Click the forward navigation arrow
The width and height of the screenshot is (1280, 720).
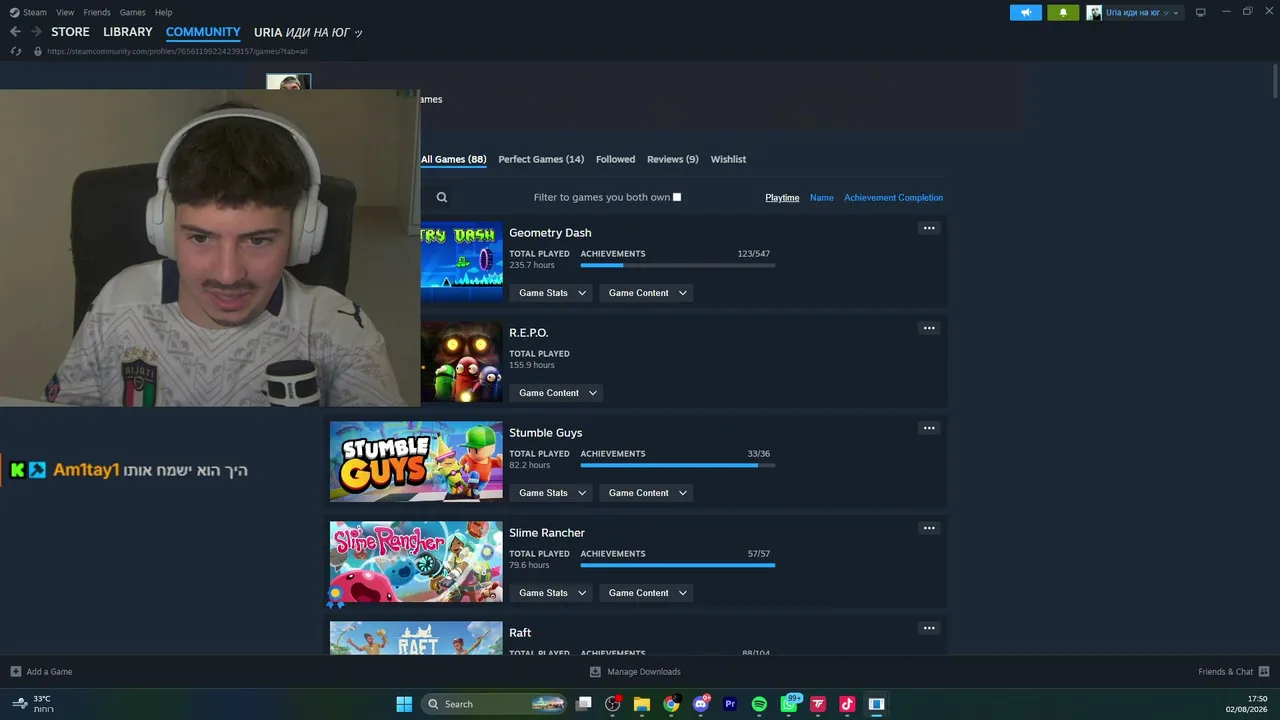coord(37,32)
